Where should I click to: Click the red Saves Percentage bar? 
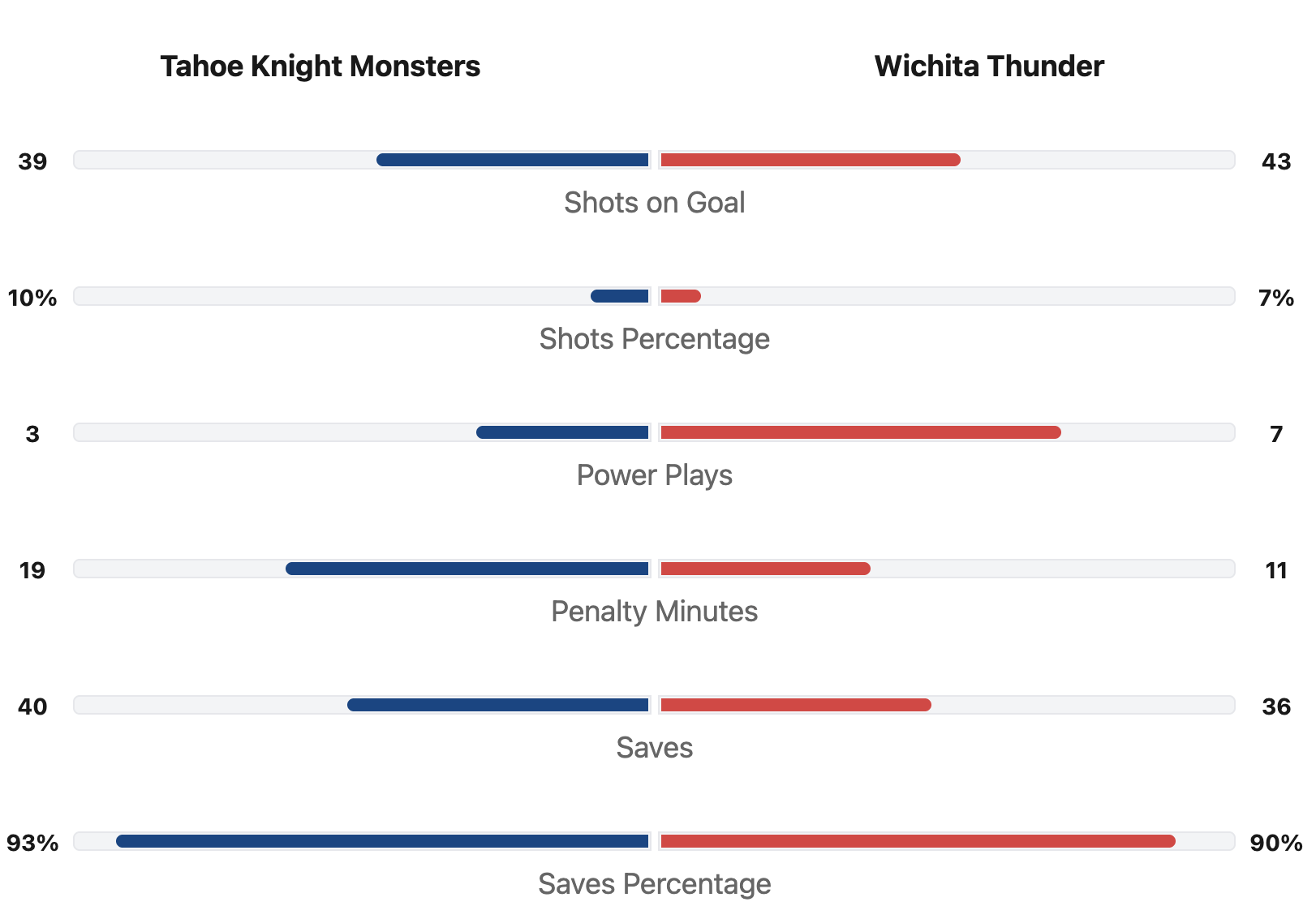coord(918,841)
